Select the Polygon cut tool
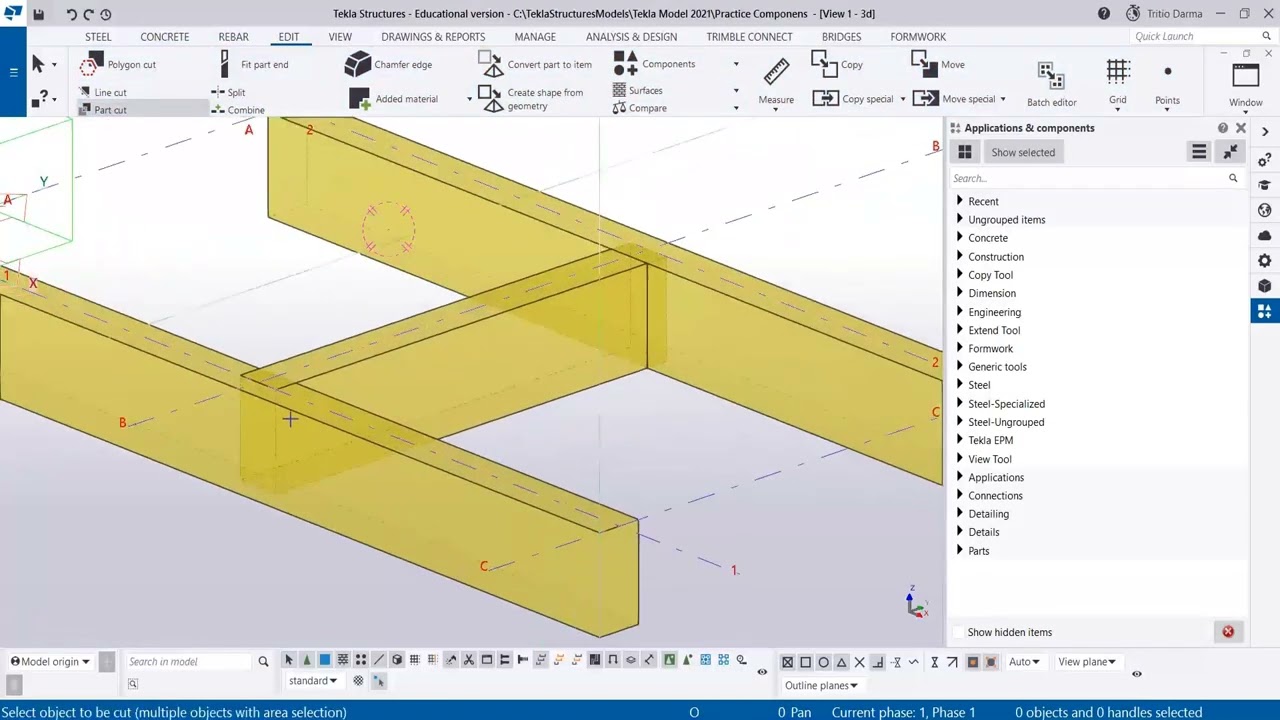This screenshot has width=1280, height=720. point(119,64)
